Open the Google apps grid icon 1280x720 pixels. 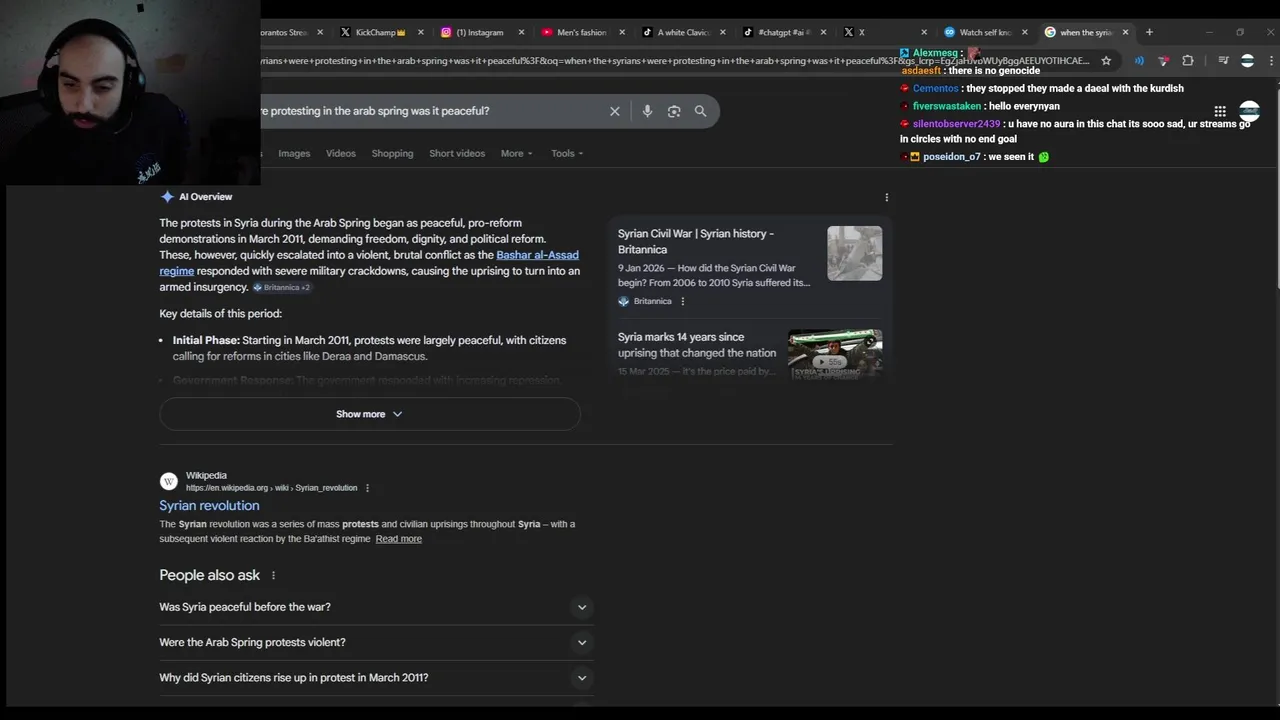(x=1220, y=112)
